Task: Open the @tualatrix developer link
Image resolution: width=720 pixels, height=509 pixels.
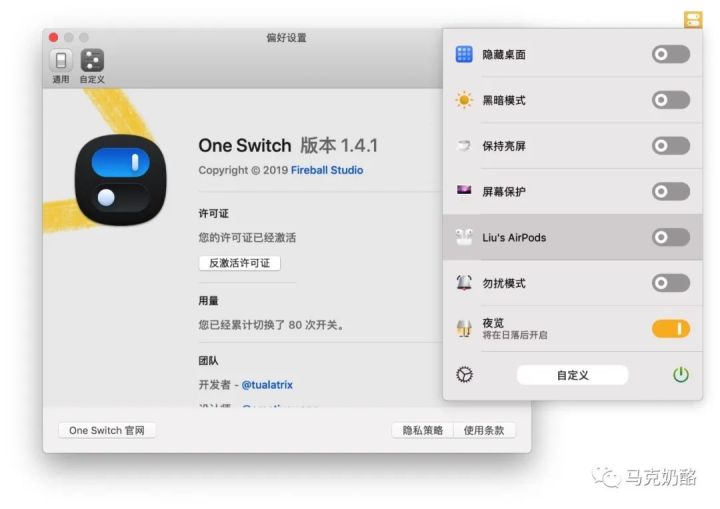Action: pyautogui.click(x=267, y=385)
